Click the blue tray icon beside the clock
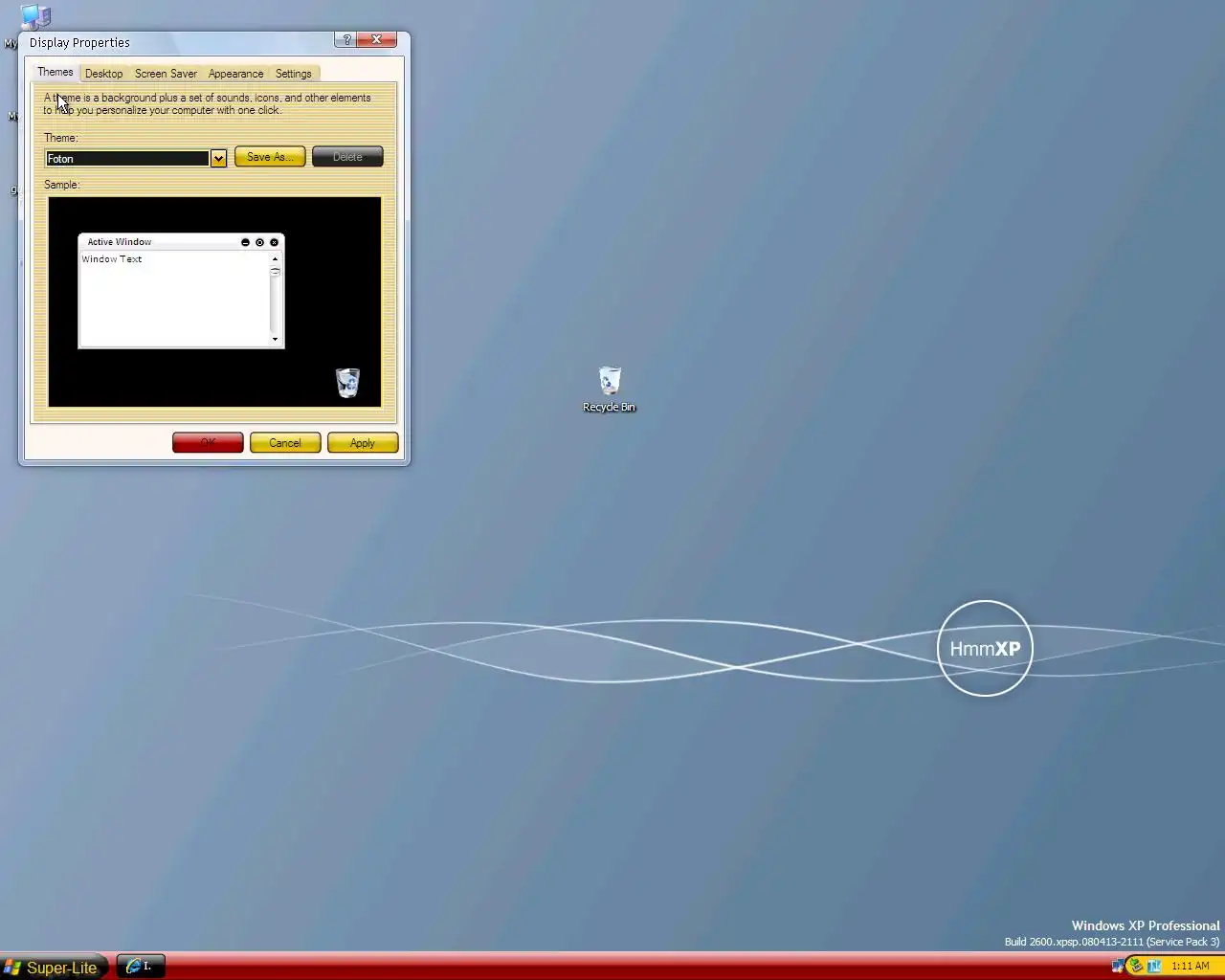Screen dimensions: 1225x980 click(1154, 966)
